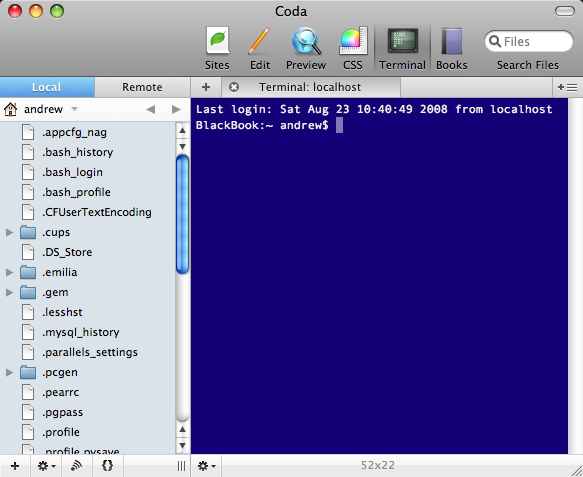Open the Sites leaf icon
The width and height of the screenshot is (583, 477).
218,41
